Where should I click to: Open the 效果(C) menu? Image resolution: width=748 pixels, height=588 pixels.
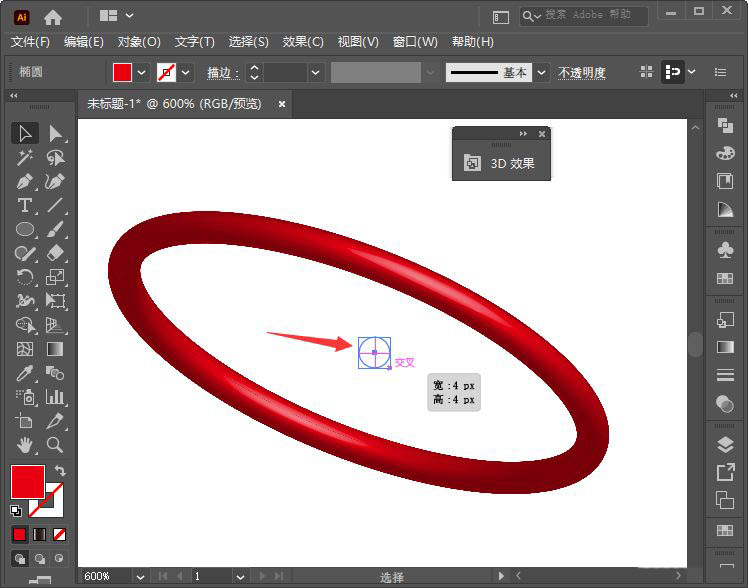coord(303,42)
